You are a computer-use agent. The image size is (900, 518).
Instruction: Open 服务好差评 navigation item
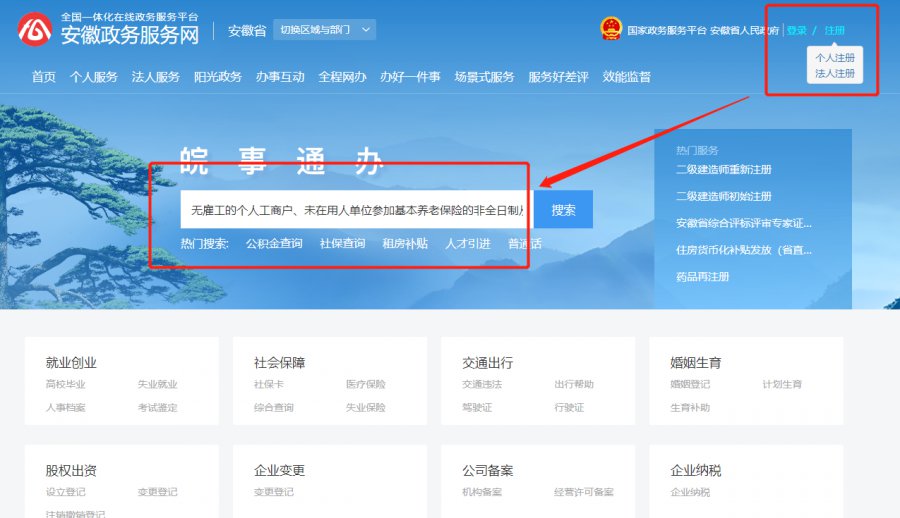pos(558,77)
